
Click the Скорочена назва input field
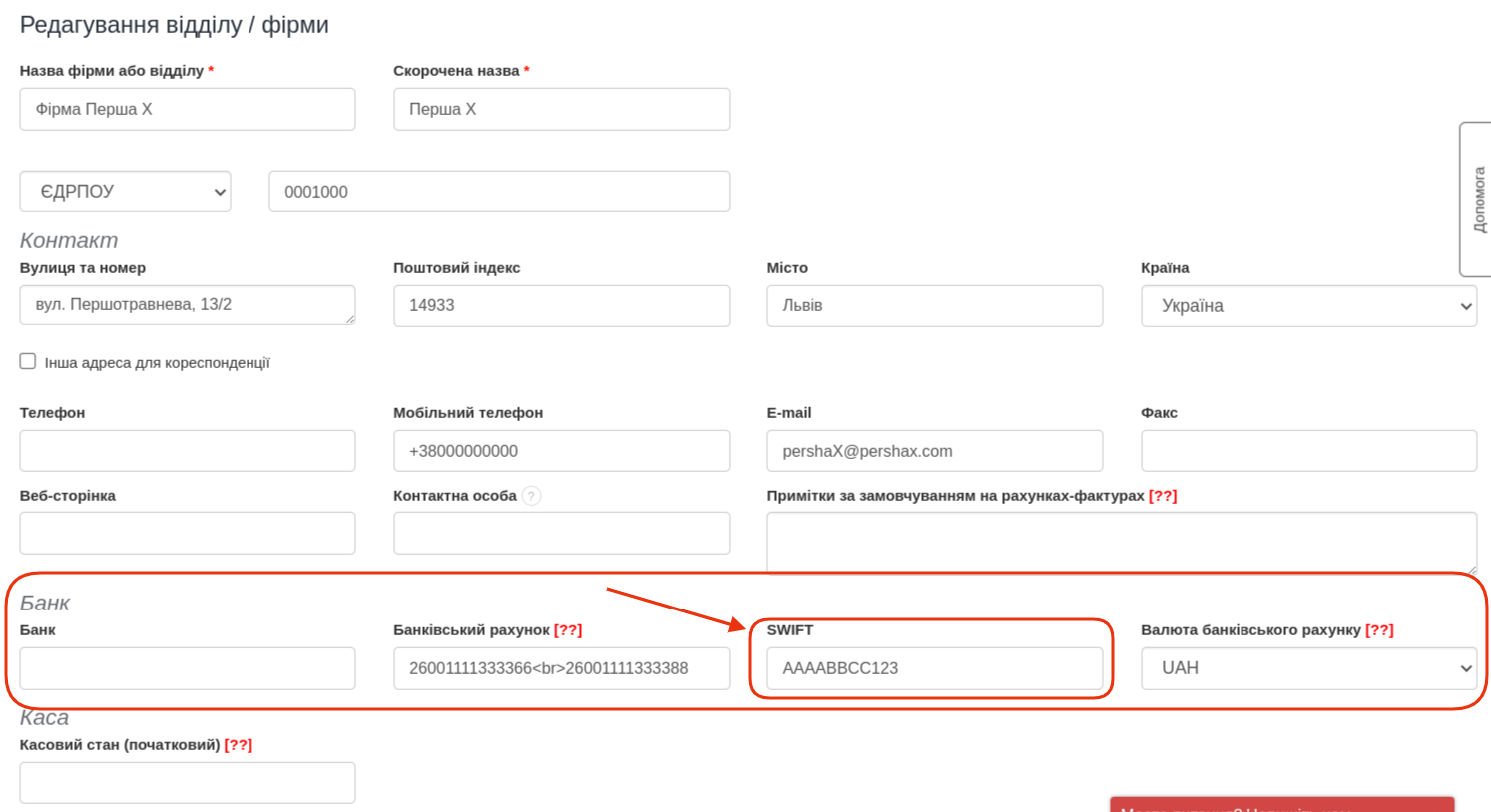click(561, 109)
